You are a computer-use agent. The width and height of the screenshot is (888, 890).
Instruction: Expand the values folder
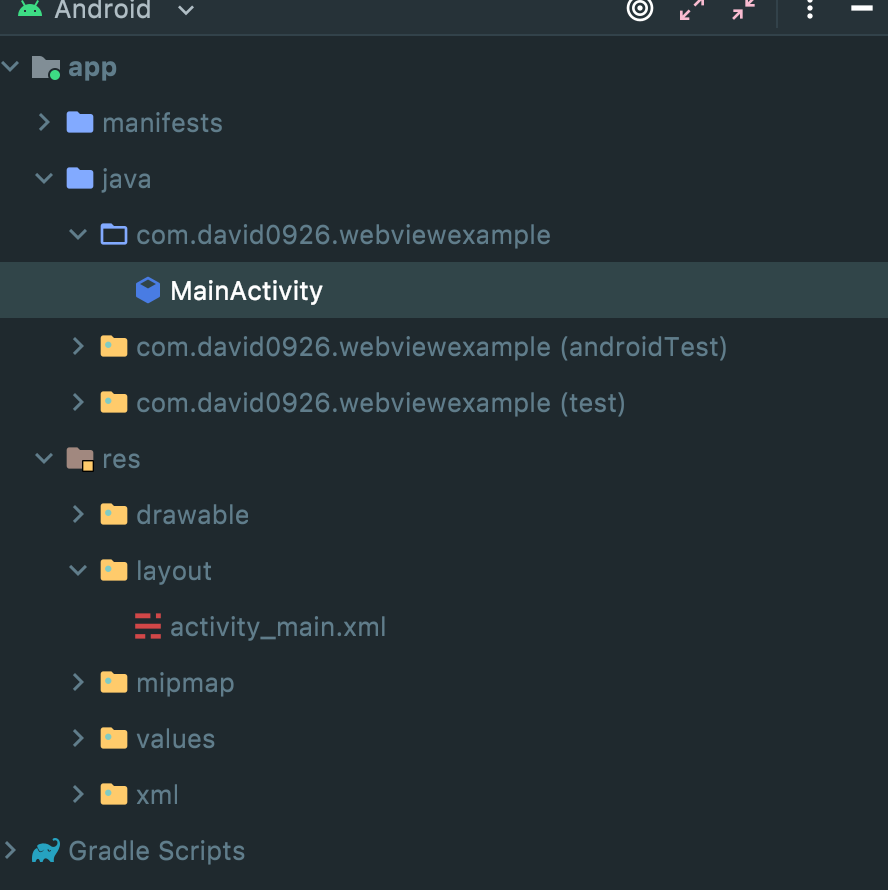[78, 739]
